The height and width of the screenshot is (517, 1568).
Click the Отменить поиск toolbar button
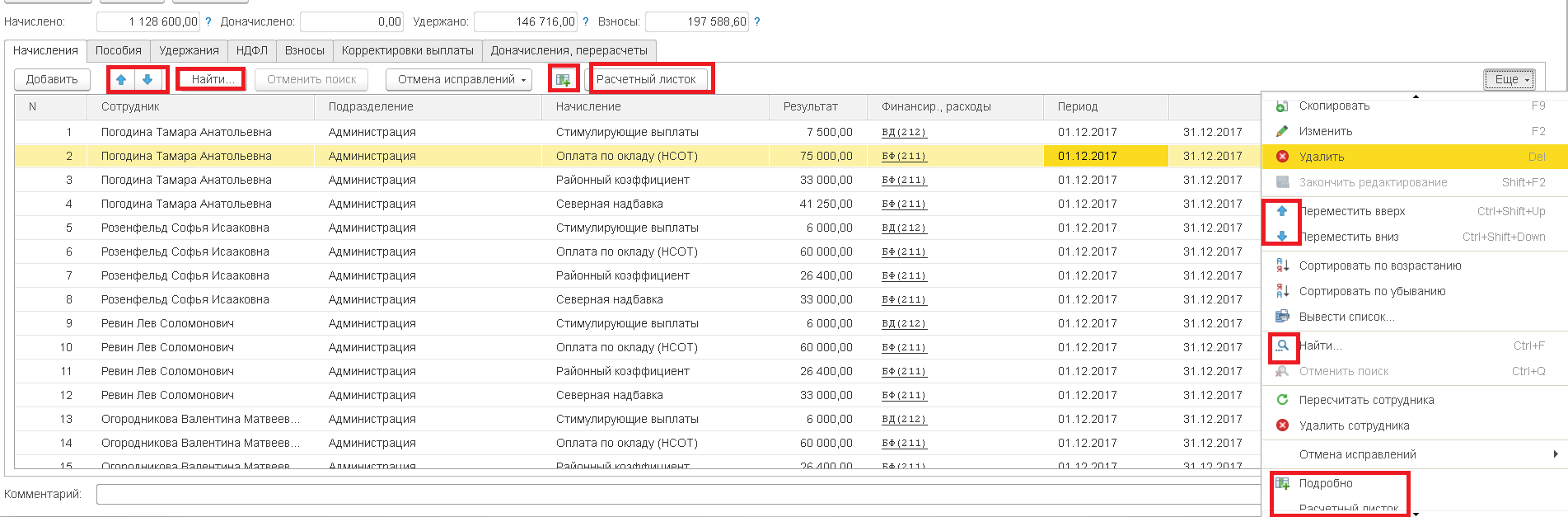pos(311,80)
